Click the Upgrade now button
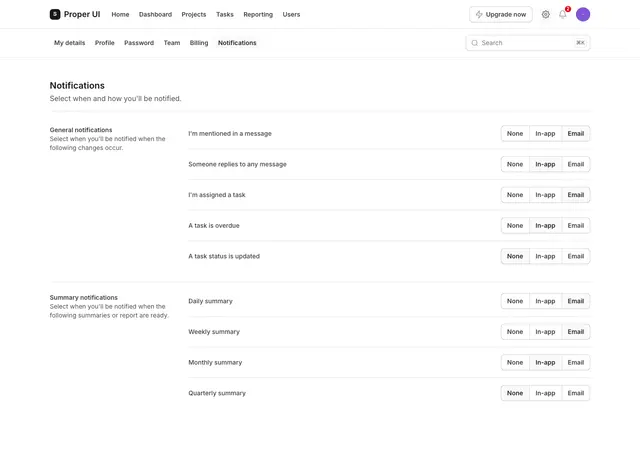The width and height of the screenshot is (640, 451). 501,14
